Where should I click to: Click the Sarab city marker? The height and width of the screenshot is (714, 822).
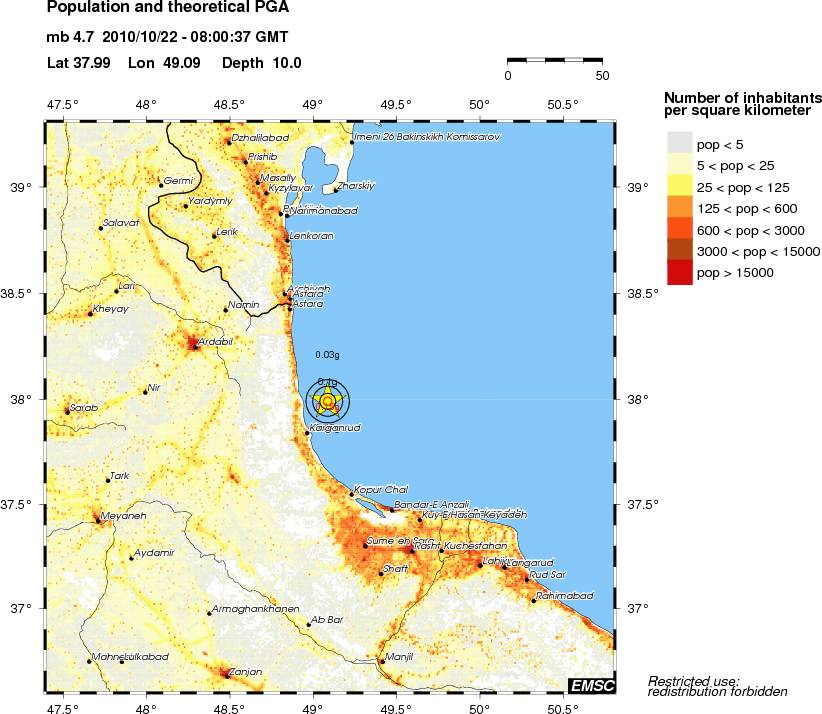click(67, 411)
